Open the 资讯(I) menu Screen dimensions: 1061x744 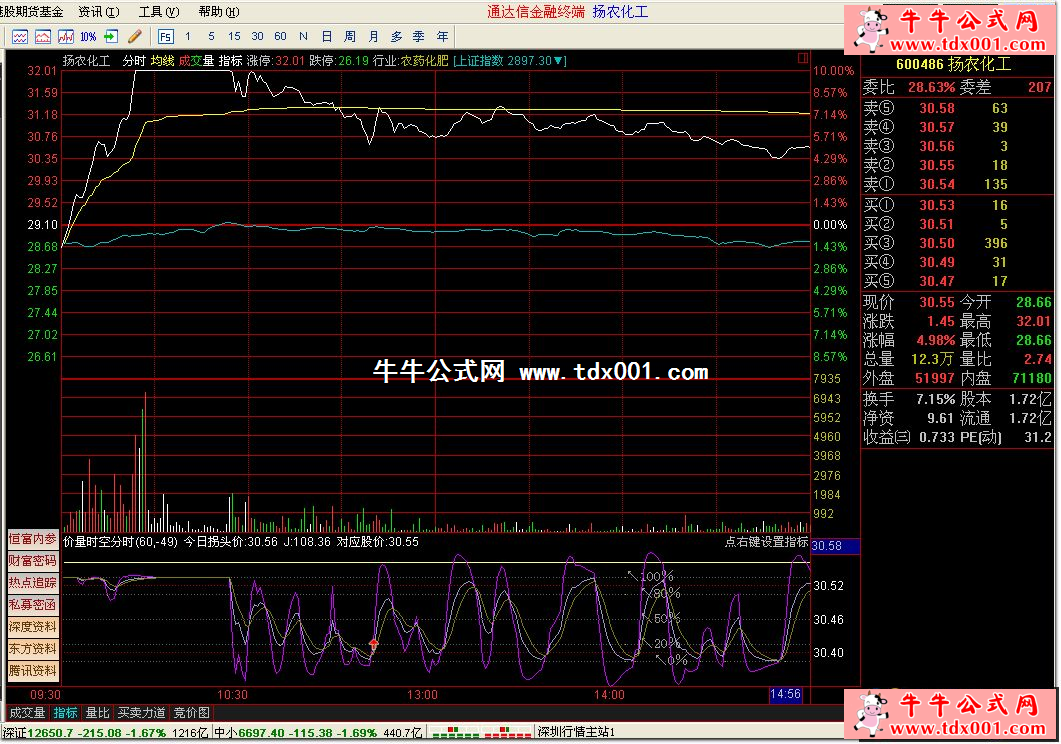(x=99, y=11)
